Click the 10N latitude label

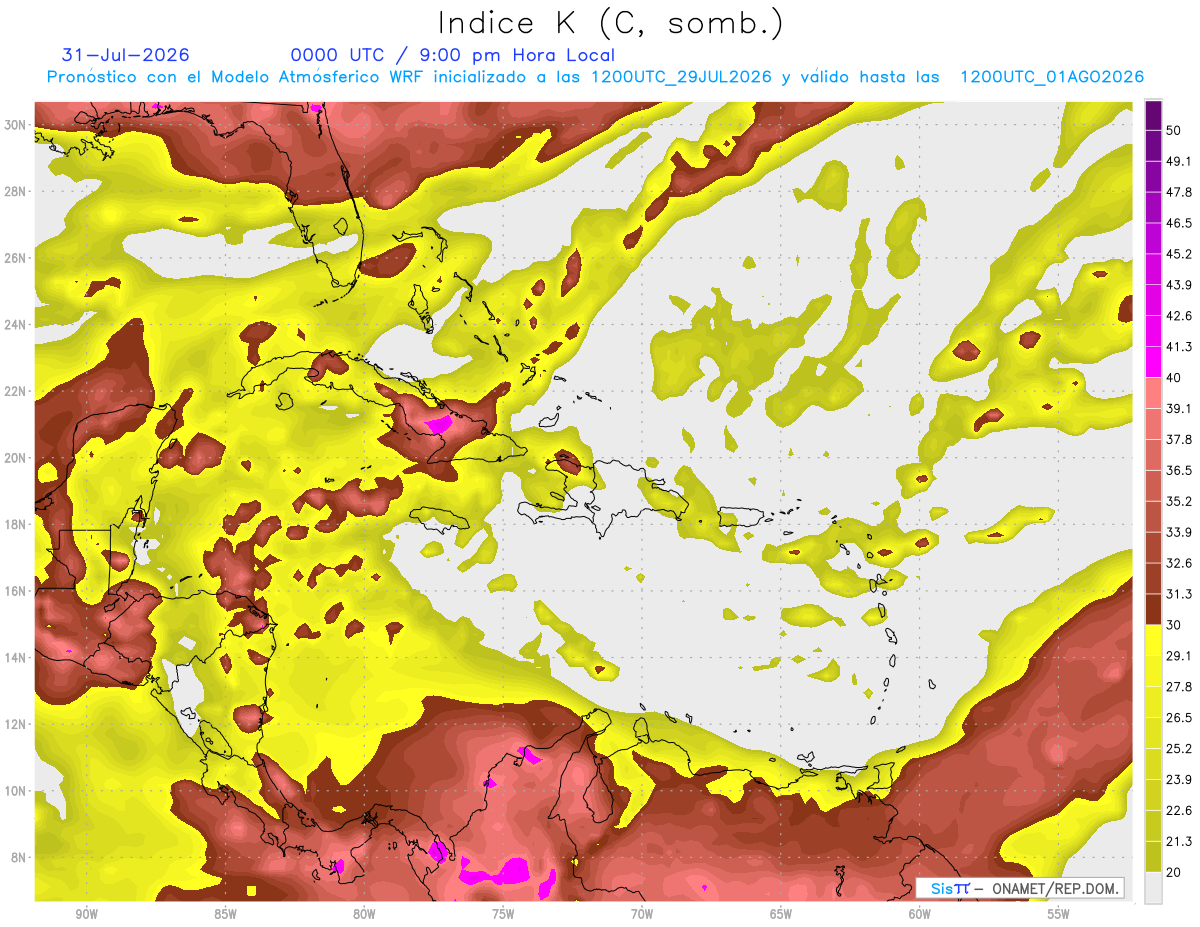click(17, 791)
